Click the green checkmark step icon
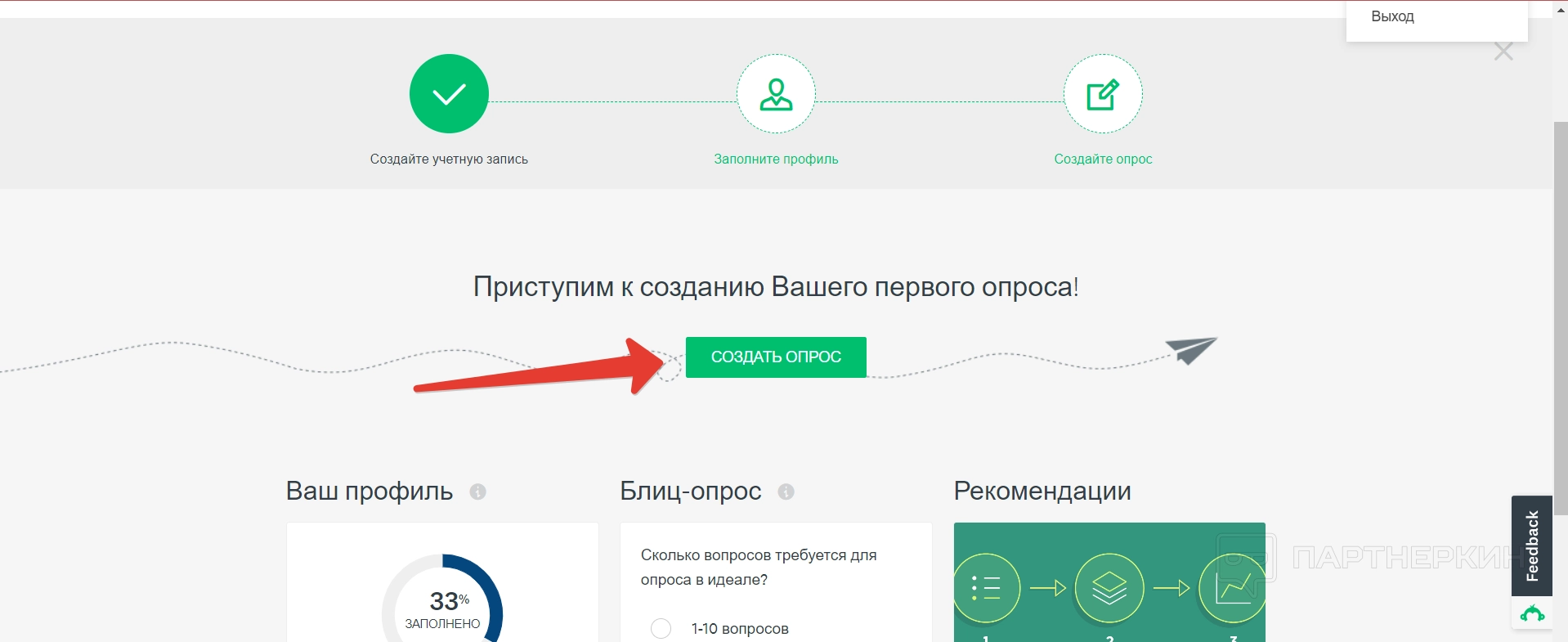This screenshot has width=1568, height=642. pyautogui.click(x=449, y=94)
